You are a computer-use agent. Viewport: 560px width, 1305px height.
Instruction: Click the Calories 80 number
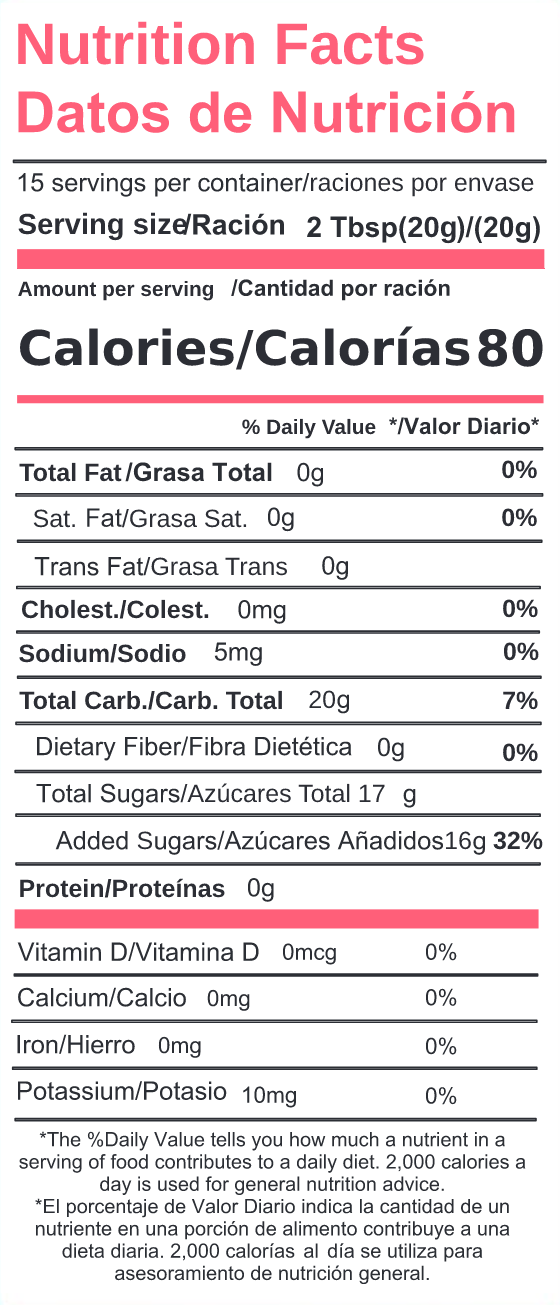[510, 348]
